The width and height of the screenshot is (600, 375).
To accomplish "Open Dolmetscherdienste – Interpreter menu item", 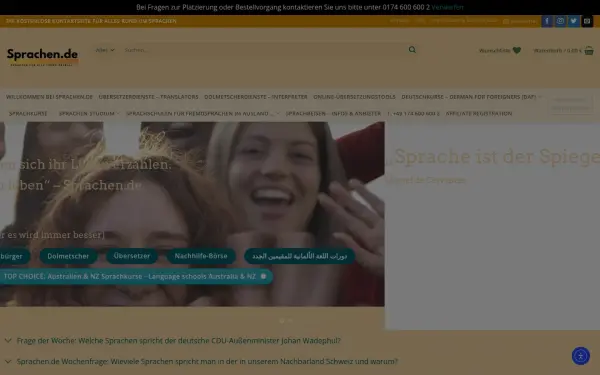I will click(x=256, y=97).
